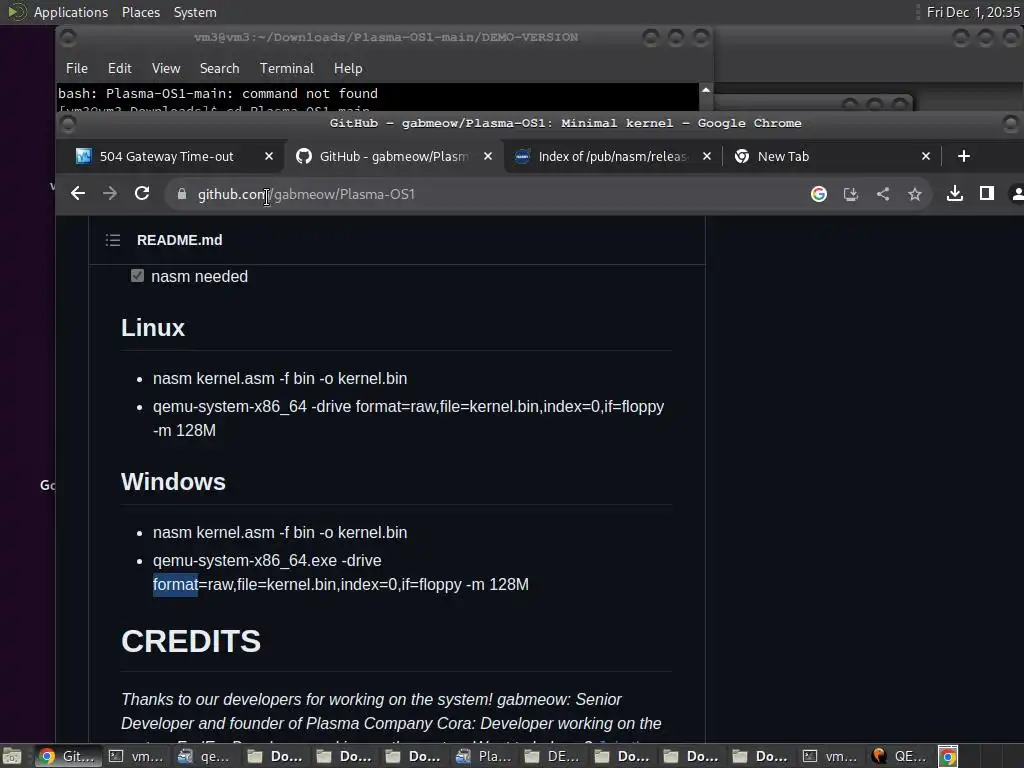Click the 'Linux' heading

click(153, 328)
